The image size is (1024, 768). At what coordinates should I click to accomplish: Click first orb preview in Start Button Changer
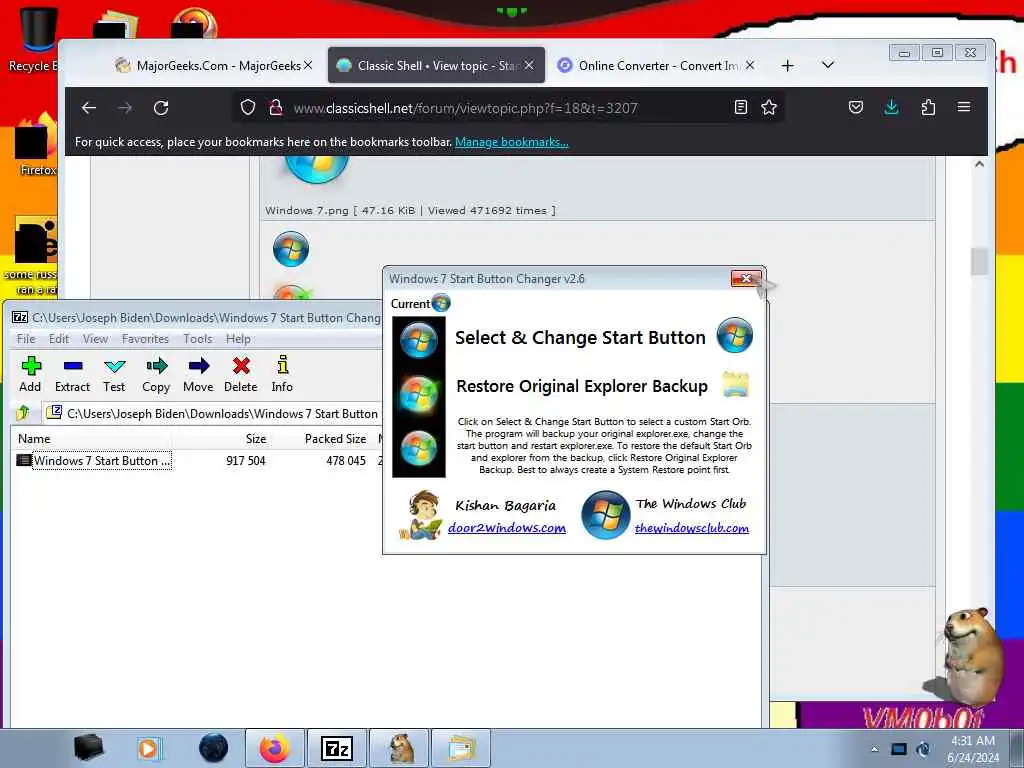[419, 340]
